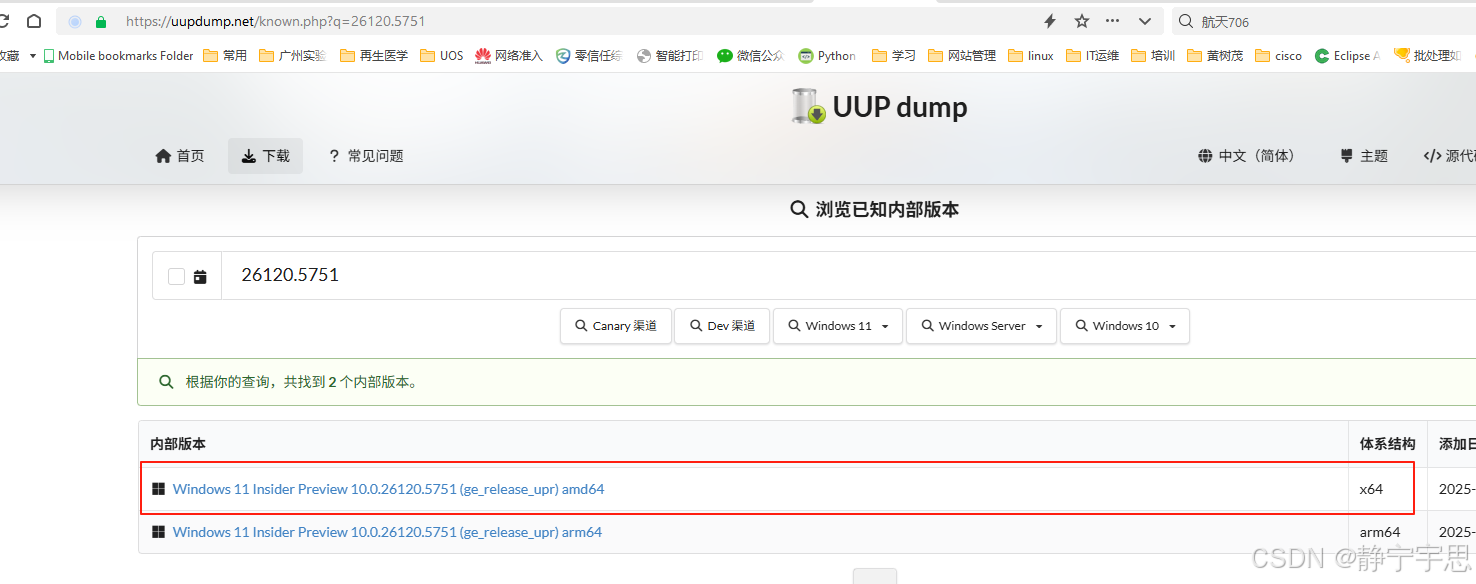Expand the Windows 10 dropdown
The width and height of the screenshot is (1476, 584).
(x=1125, y=326)
